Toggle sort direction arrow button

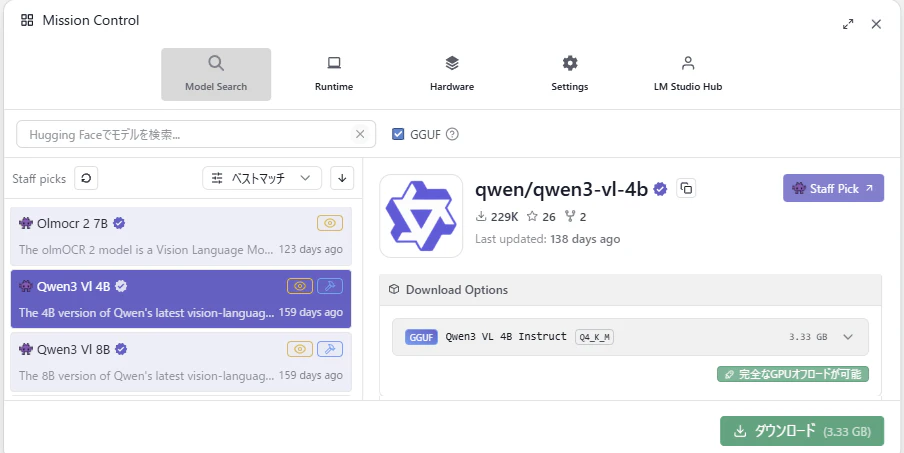(x=342, y=178)
